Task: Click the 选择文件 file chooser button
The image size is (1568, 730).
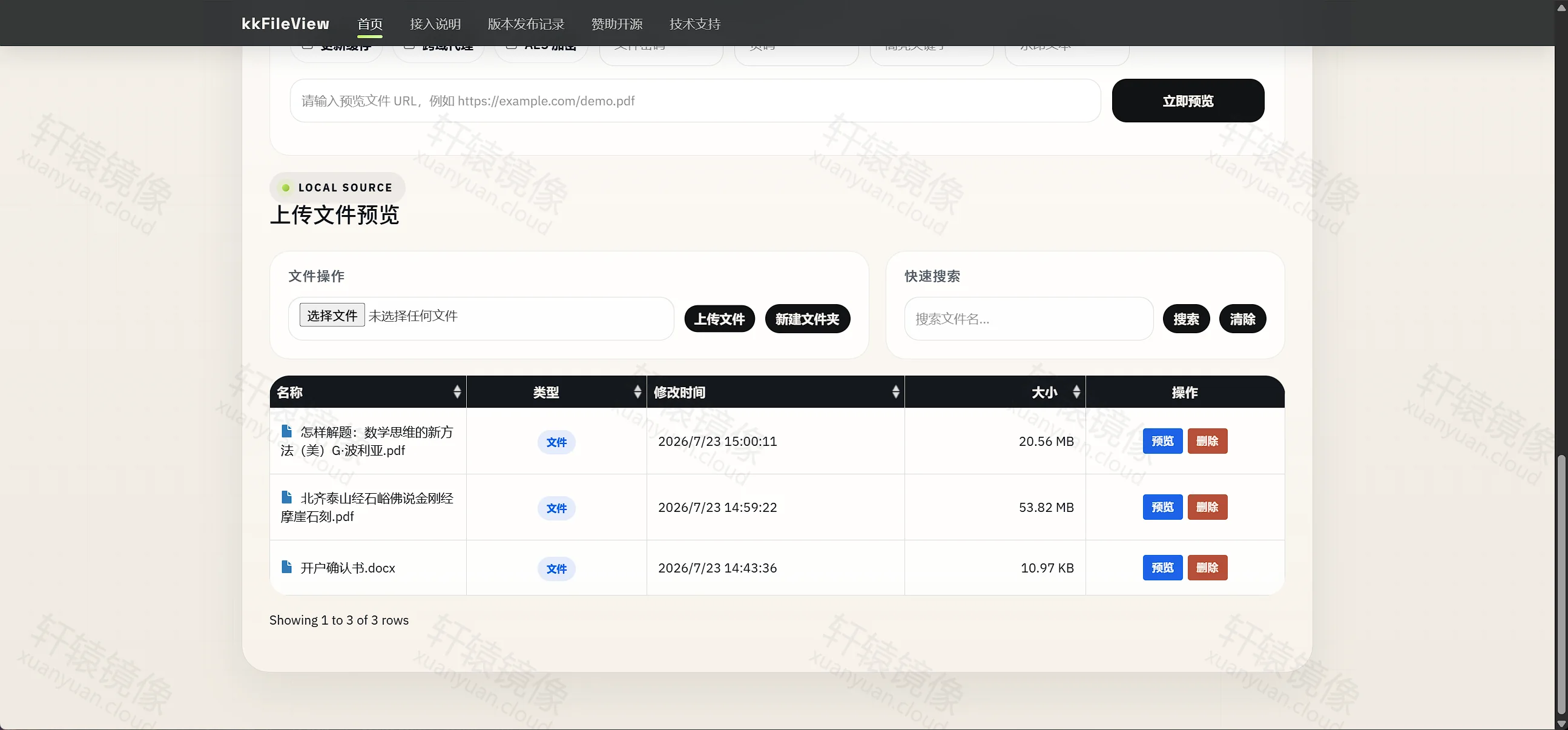Action: [x=332, y=315]
